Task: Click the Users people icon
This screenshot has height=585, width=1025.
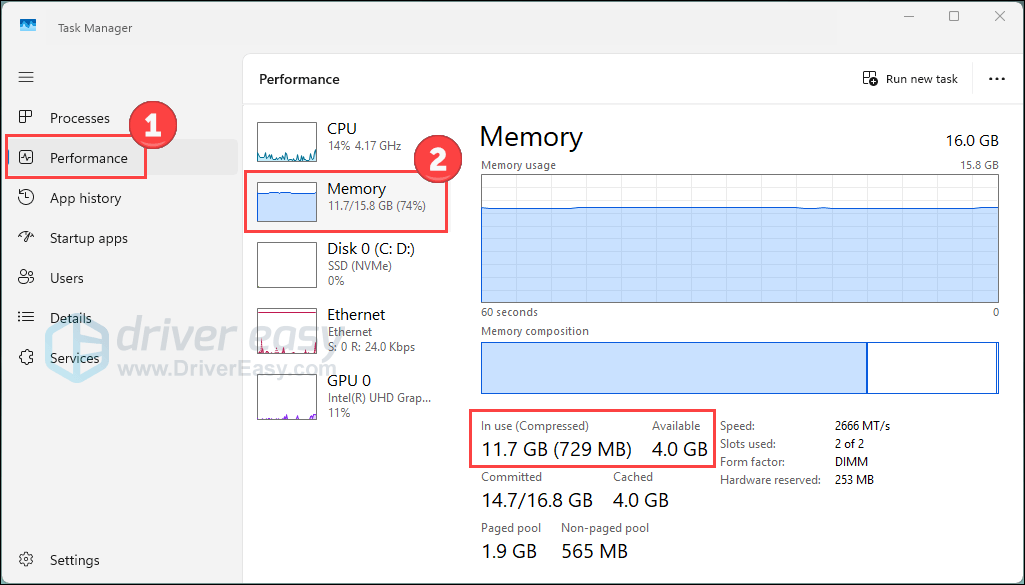Action: pos(27,278)
